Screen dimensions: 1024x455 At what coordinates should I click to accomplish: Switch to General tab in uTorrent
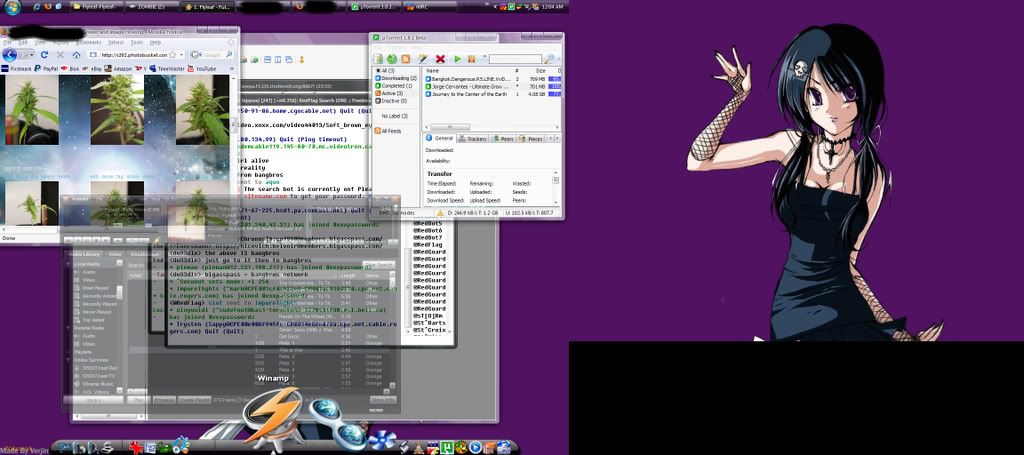pos(440,138)
